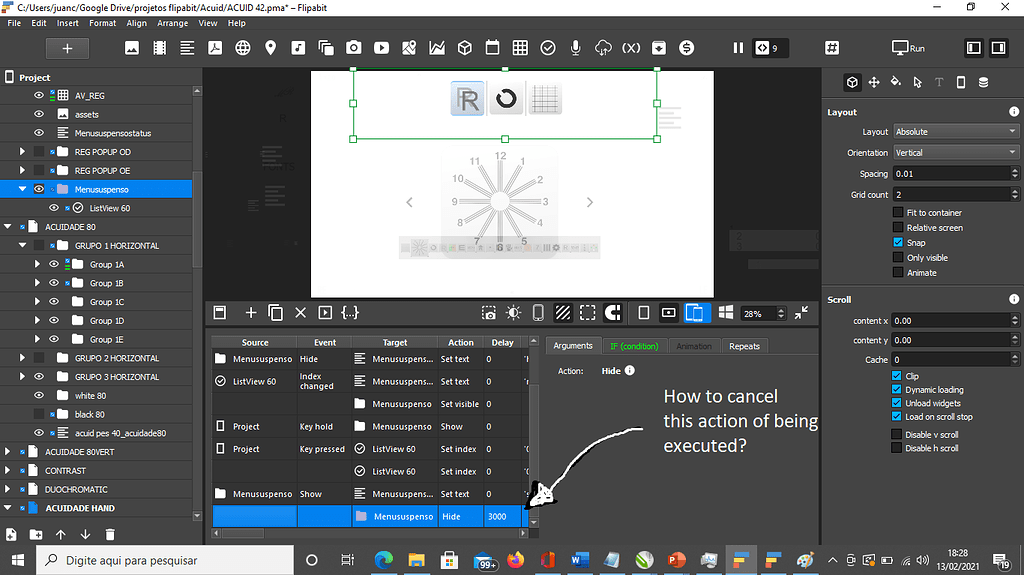1024x575 pixels.
Task: Click the calendar widget icon
Action: (x=492, y=48)
